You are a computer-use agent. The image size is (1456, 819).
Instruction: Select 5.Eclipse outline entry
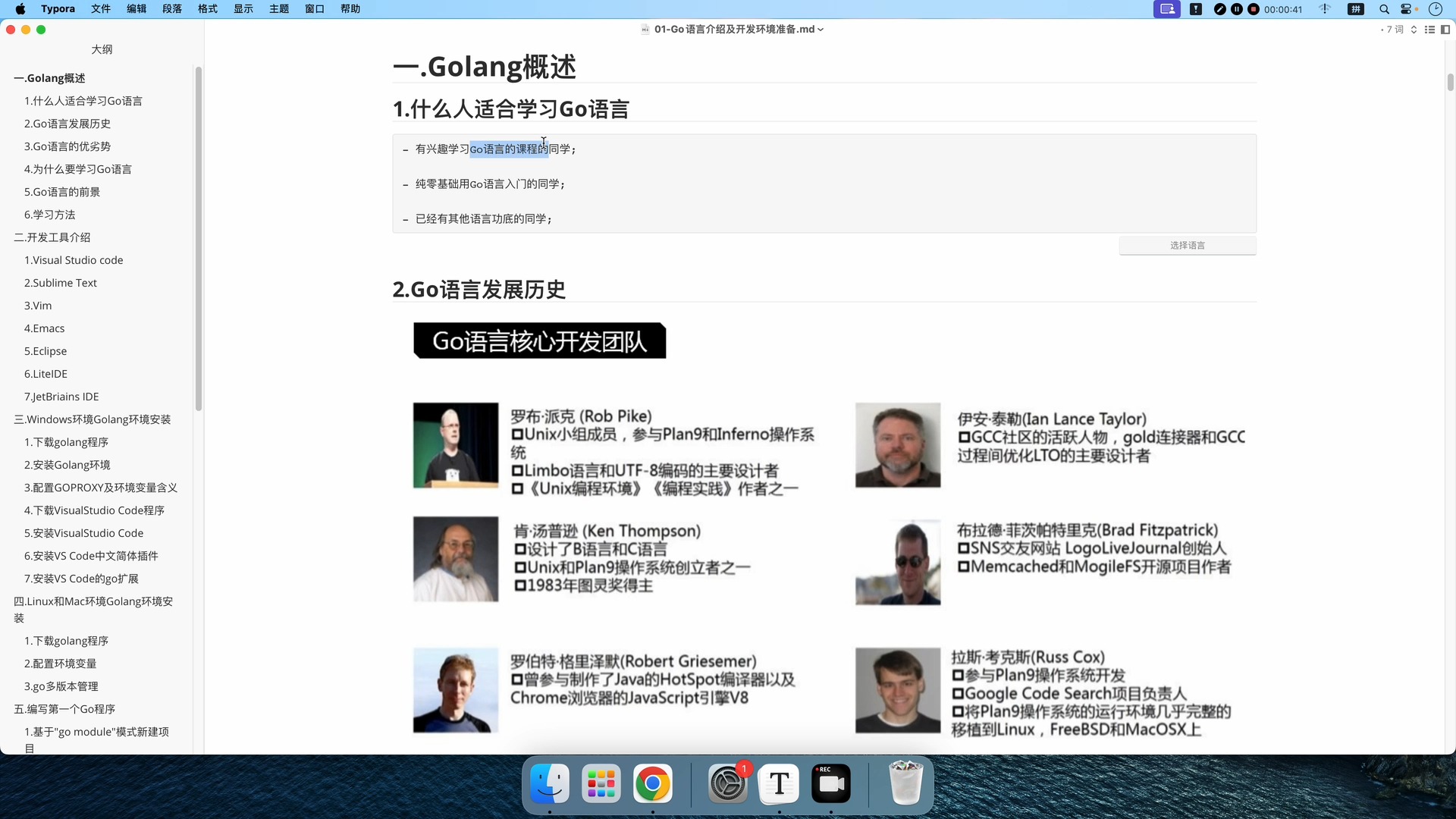click(x=45, y=351)
